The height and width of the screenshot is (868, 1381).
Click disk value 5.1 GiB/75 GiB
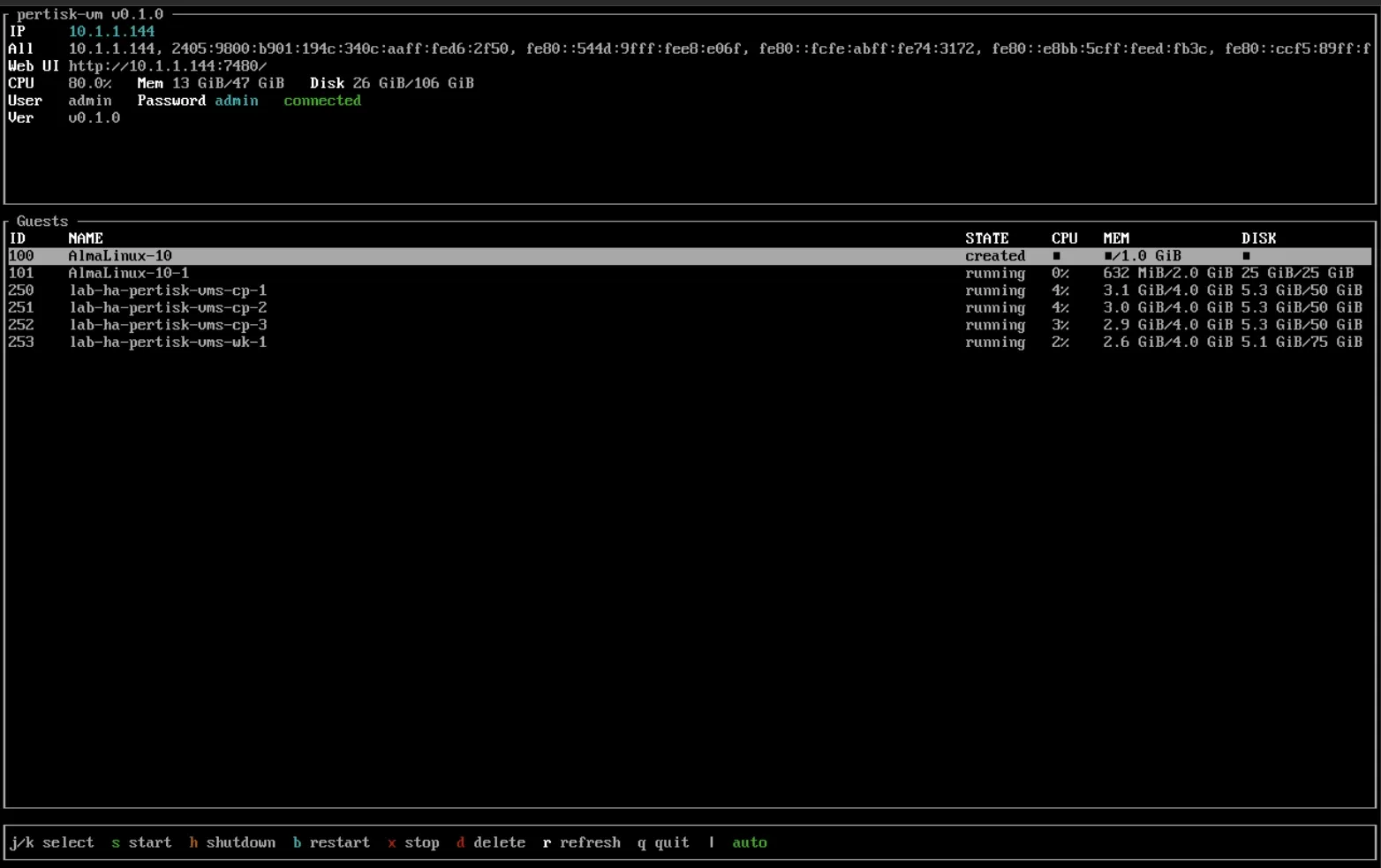pos(1302,342)
